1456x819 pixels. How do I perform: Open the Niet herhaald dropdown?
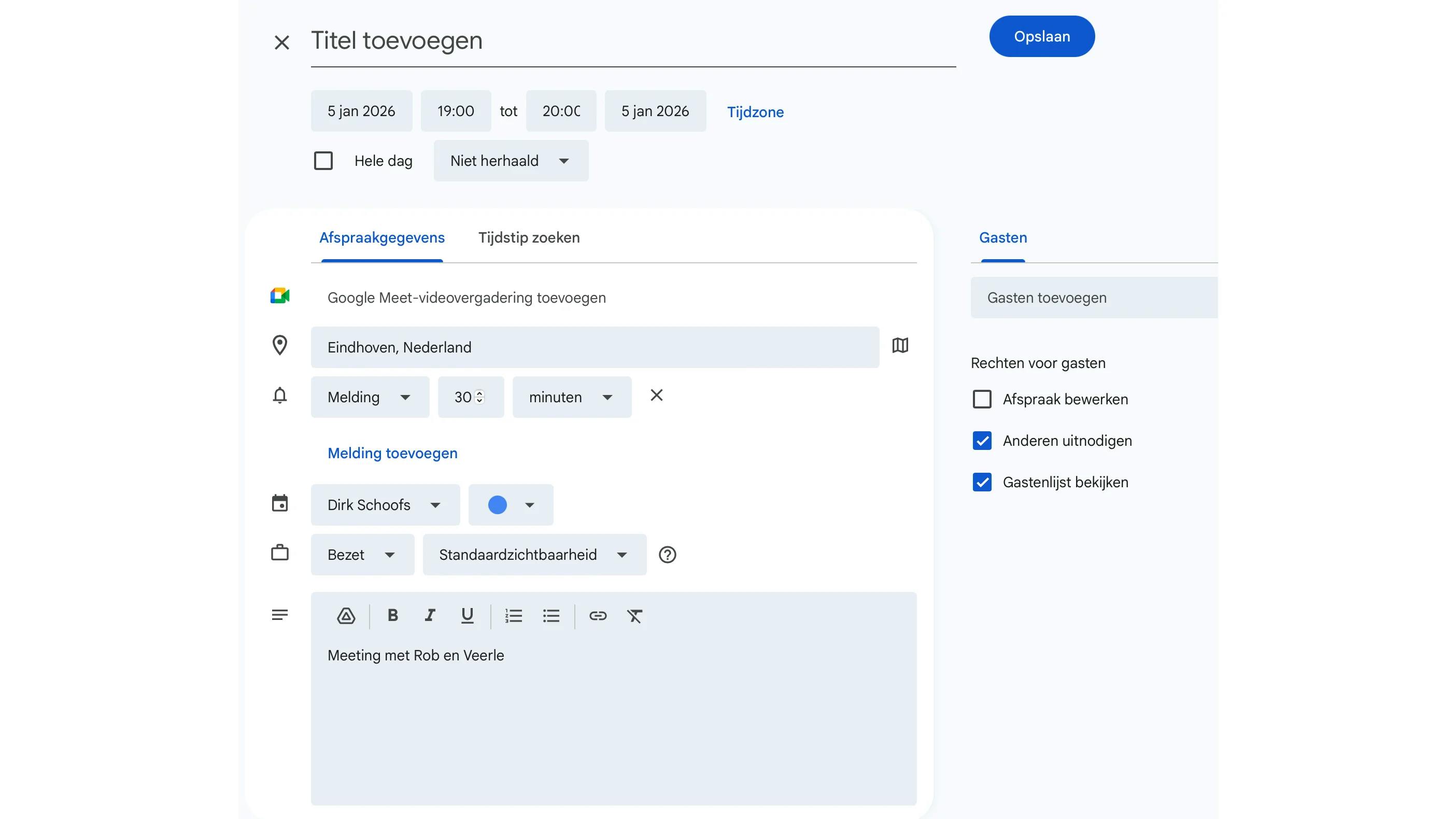click(x=511, y=161)
